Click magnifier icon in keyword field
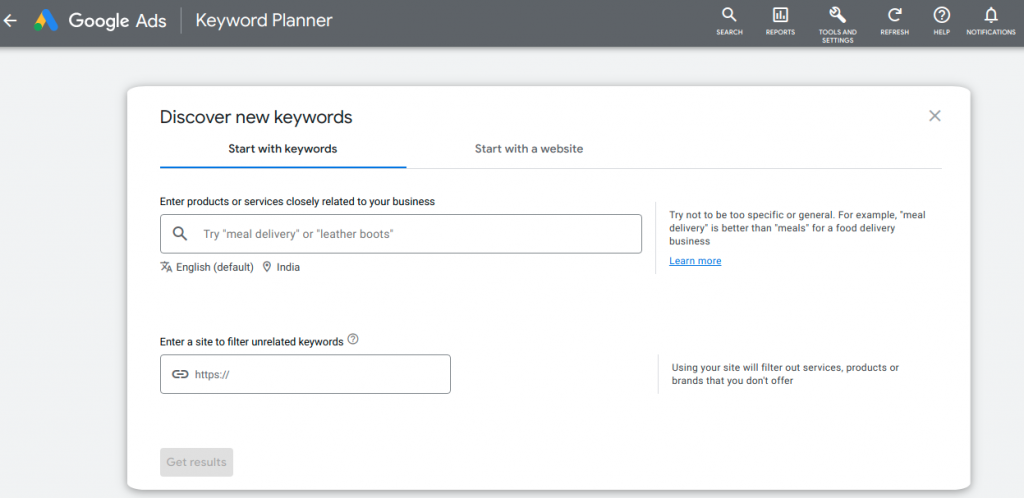The width and height of the screenshot is (1024, 498). tap(180, 234)
